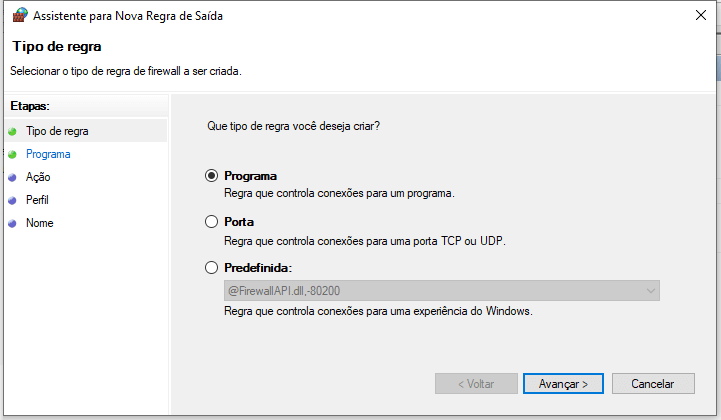Select the Programa radio button

pyautogui.click(x=212, y=176)
